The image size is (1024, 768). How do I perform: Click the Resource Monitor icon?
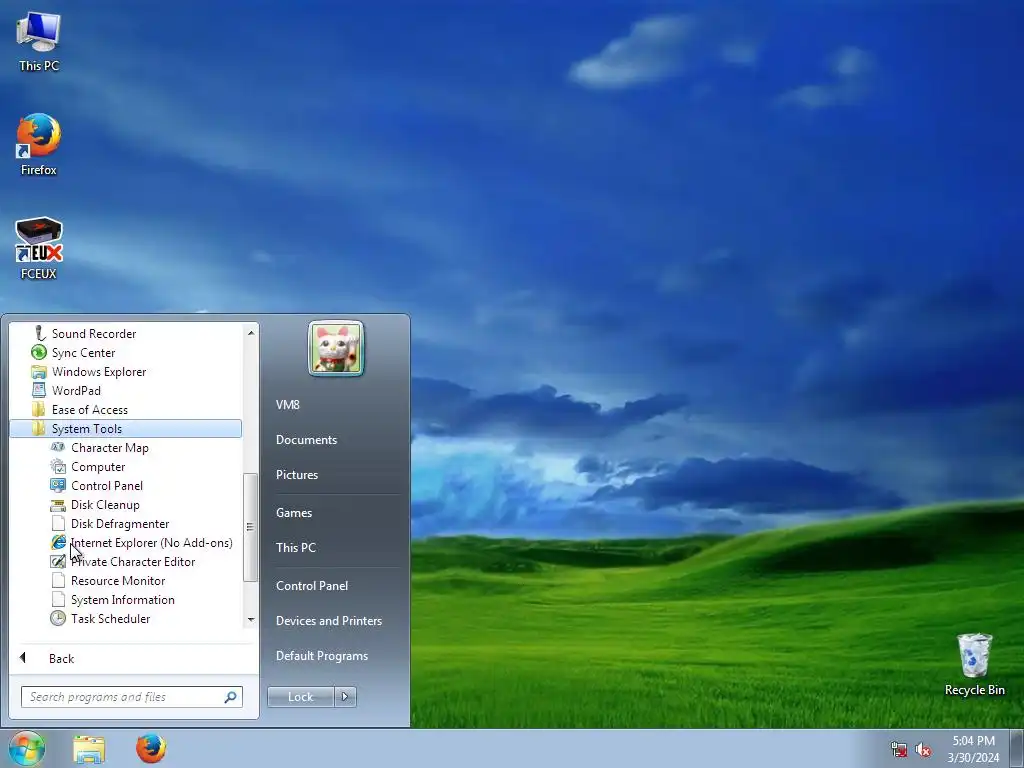[58, 581]
